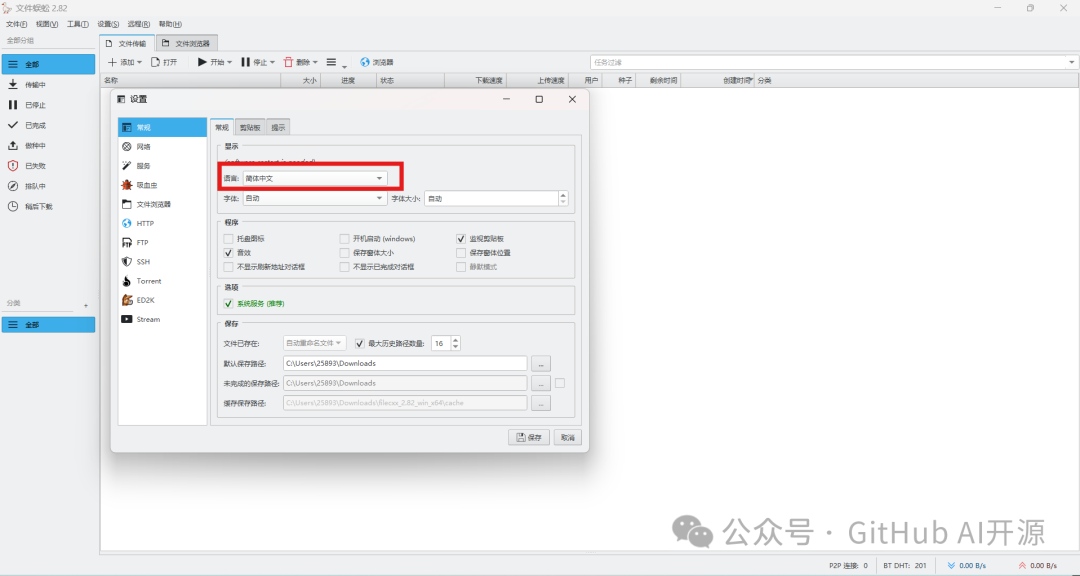Open SSH shield icon in settings list
The height and width of the screenshot is (576, 1080).
127,262
